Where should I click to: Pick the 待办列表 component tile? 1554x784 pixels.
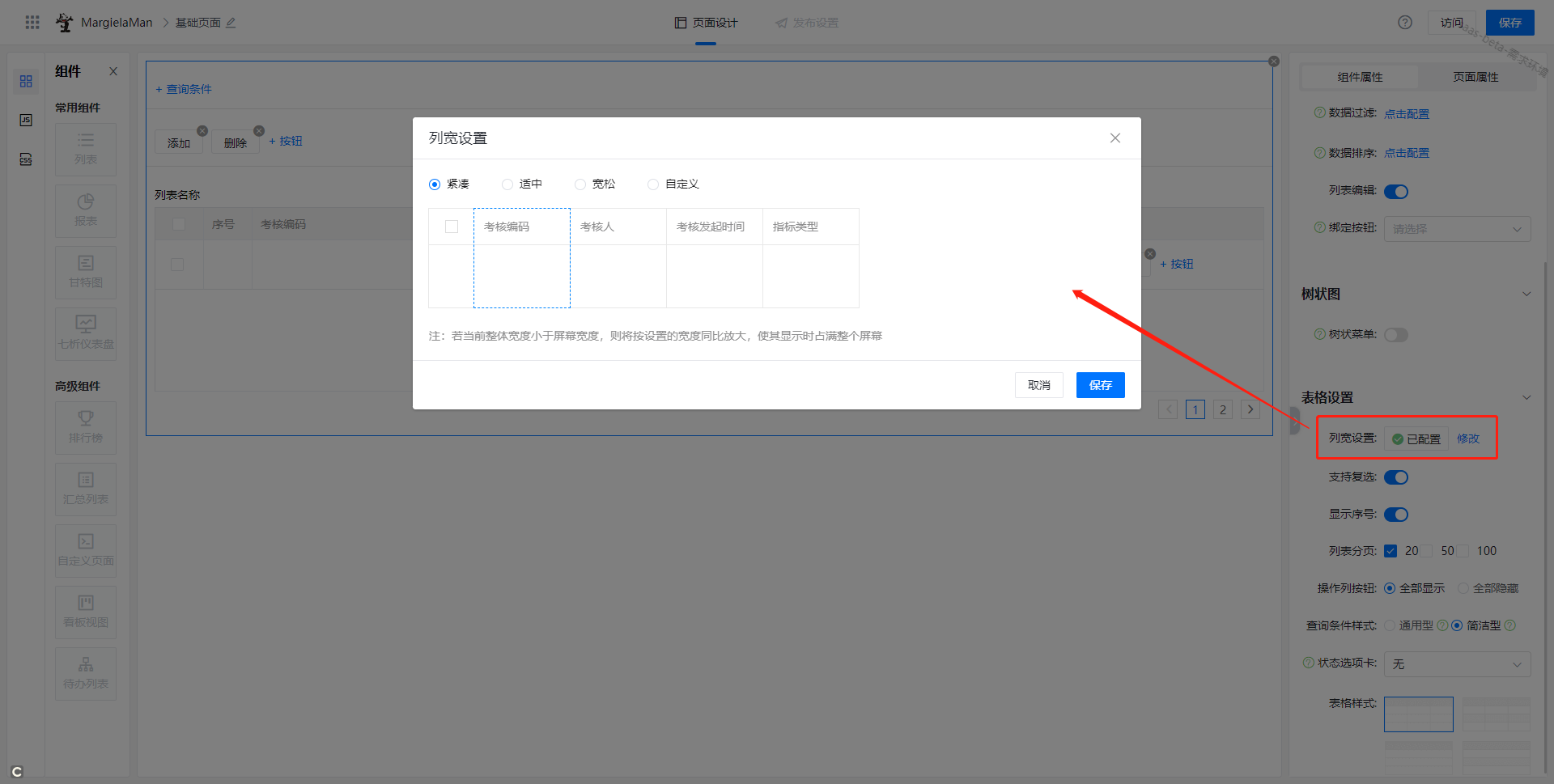point(86,673)
